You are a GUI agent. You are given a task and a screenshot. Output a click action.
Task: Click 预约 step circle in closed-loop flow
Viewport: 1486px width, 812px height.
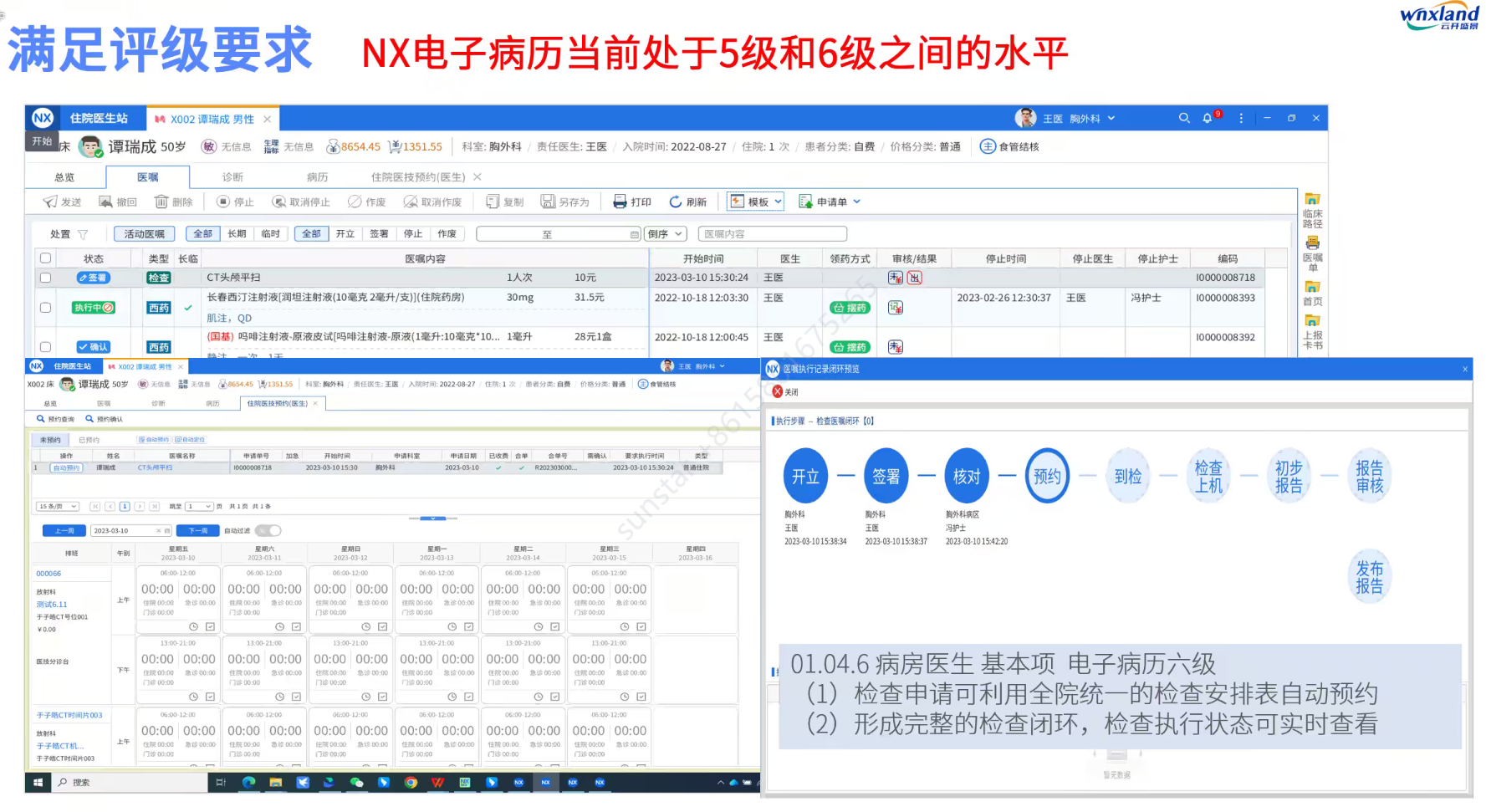pyautogui.click(x=1047, y=477)
